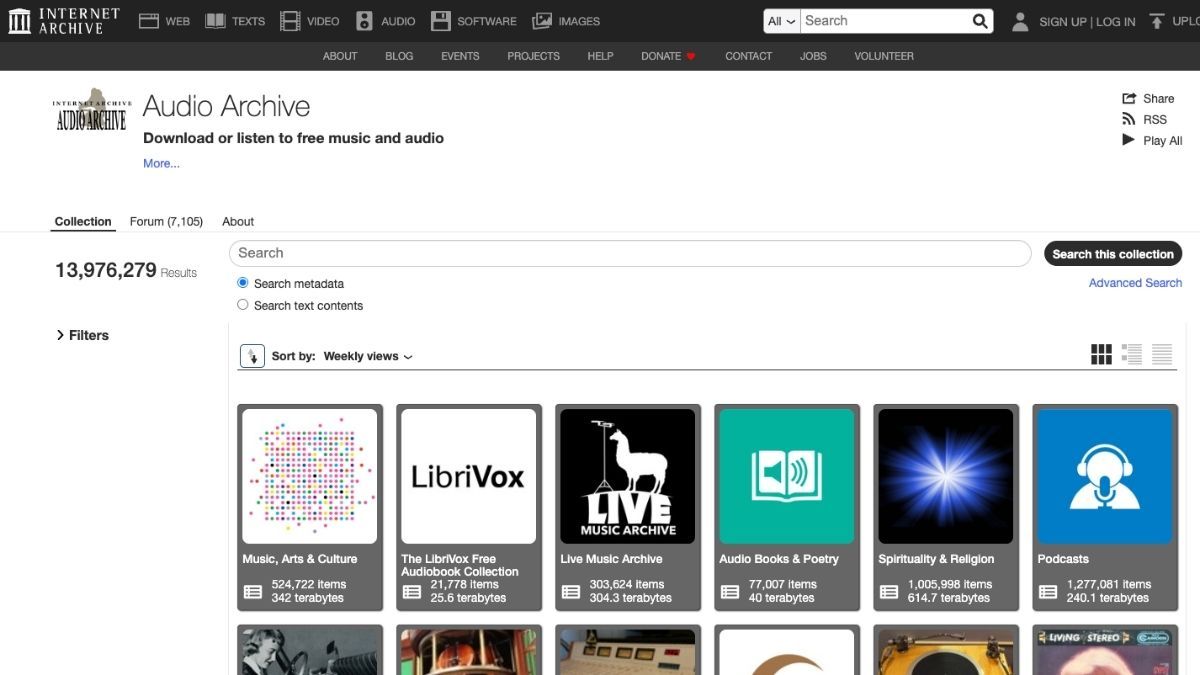Click the top bar Search field
The image size is (1200, 675).
click(885, 21)
